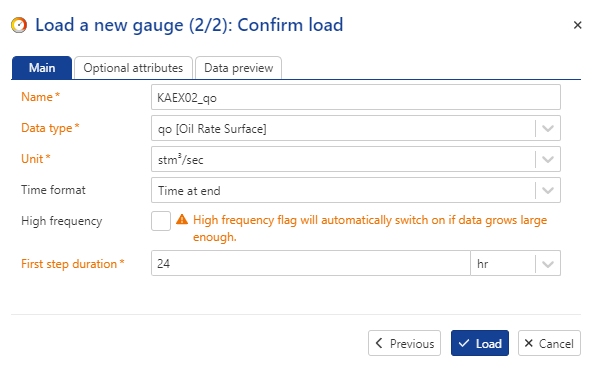The width and height of the screenshot is (593, 368).
Task: Open the Unit dropdown arrow
Action: 548,160
